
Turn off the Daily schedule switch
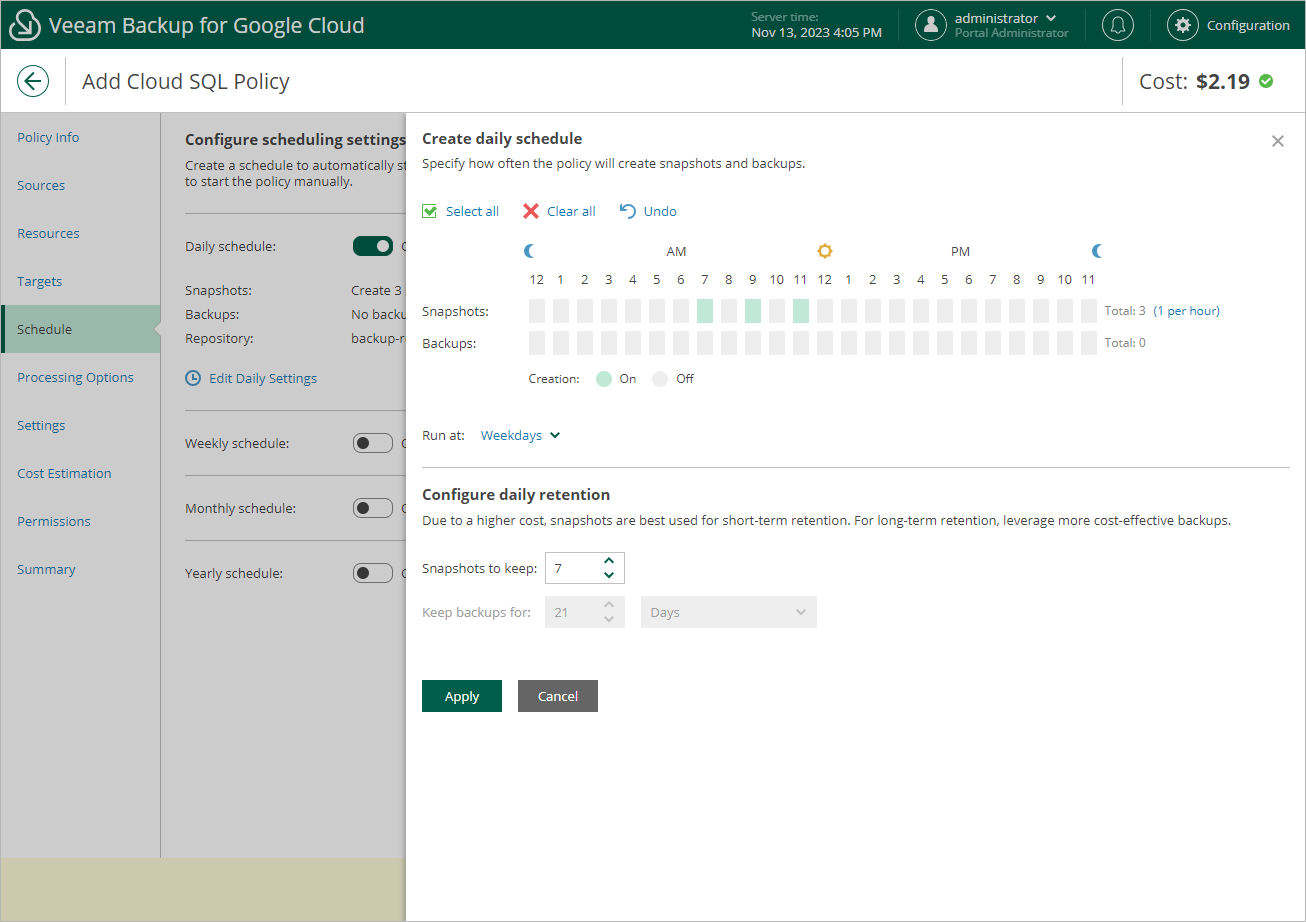pos(373,246)
